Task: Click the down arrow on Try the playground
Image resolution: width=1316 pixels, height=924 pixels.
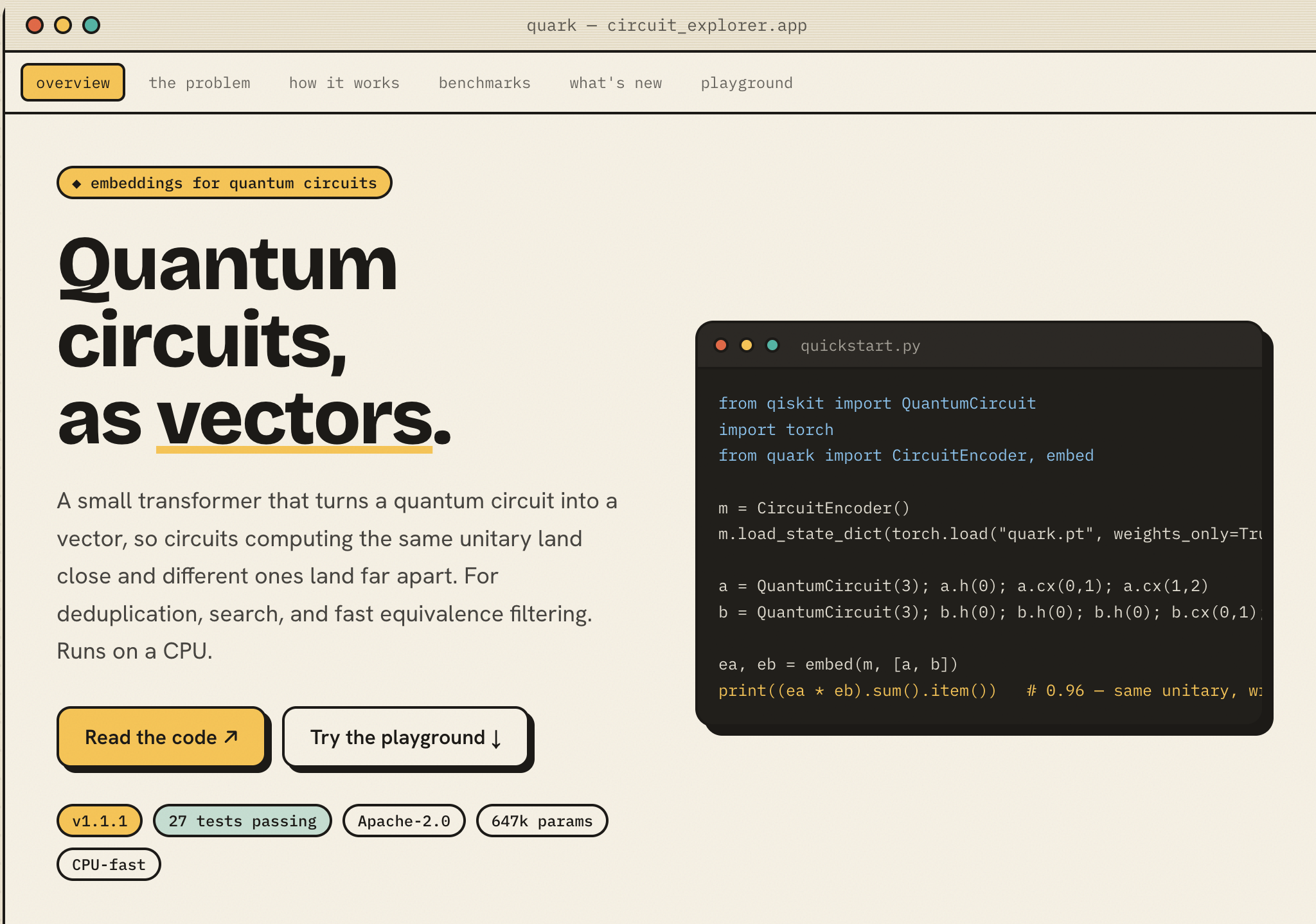Action: tap(496, 738)
